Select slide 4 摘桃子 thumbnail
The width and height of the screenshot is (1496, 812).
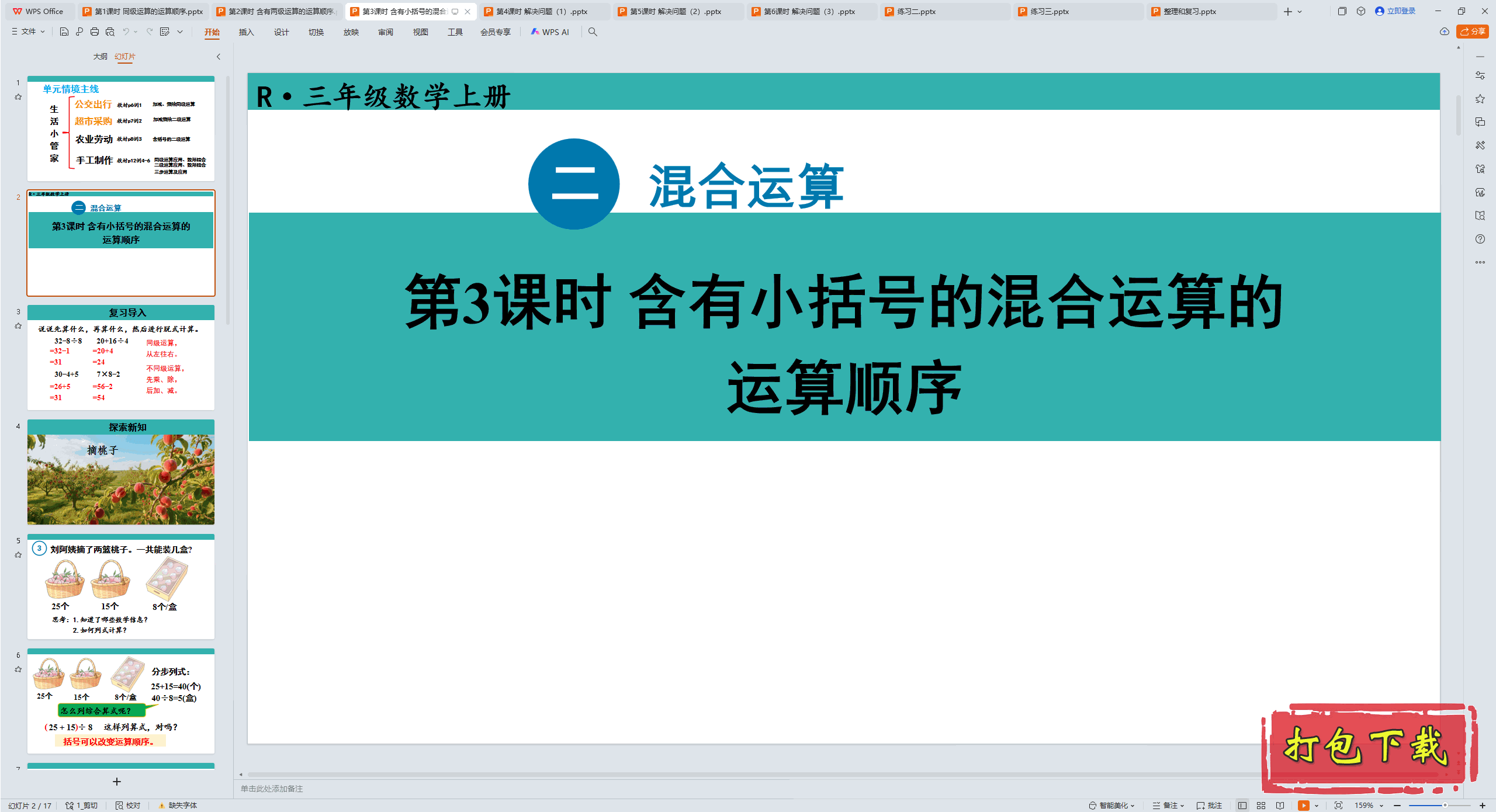[121, 473]
